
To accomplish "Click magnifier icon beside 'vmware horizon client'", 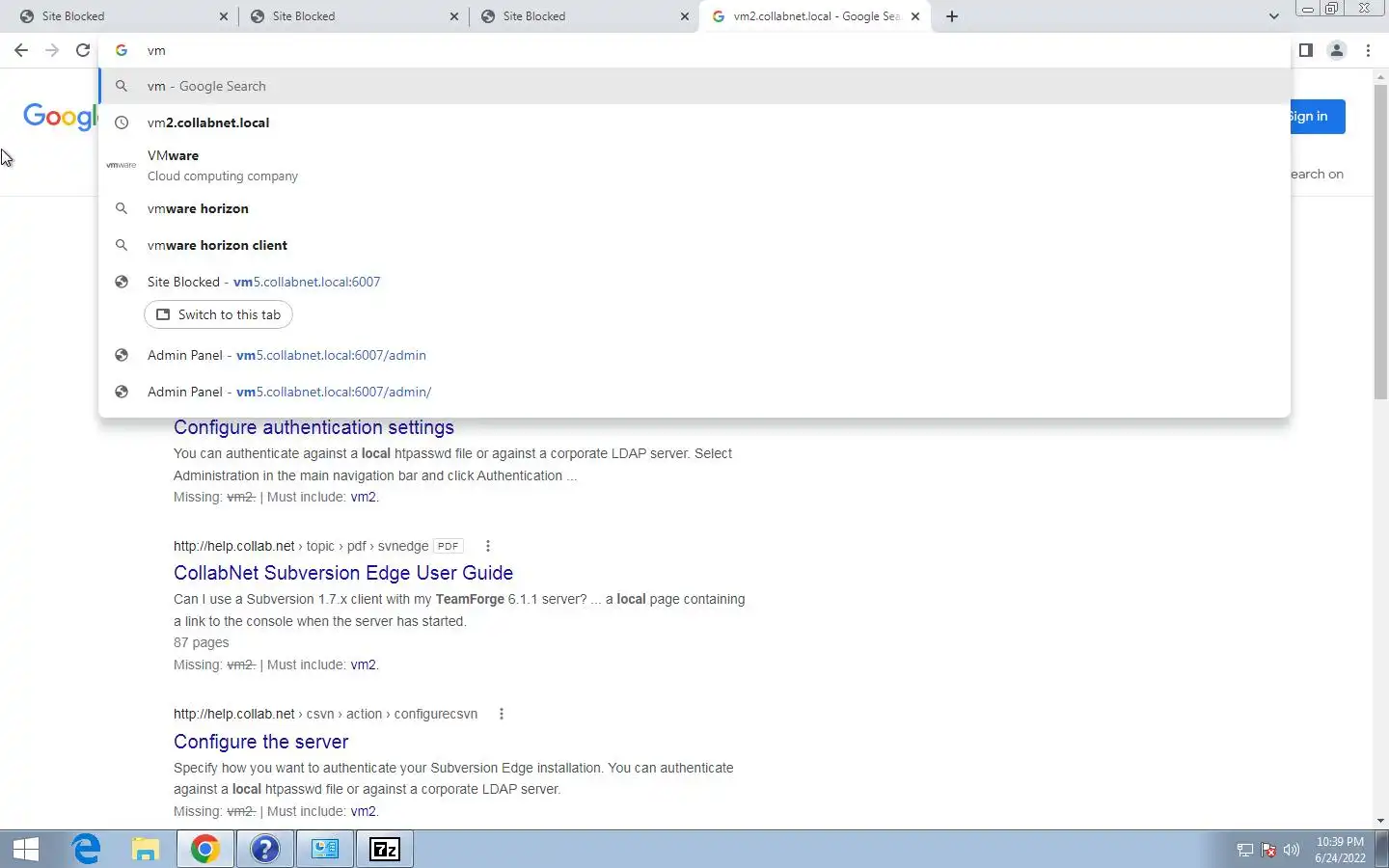I will 122,245.
